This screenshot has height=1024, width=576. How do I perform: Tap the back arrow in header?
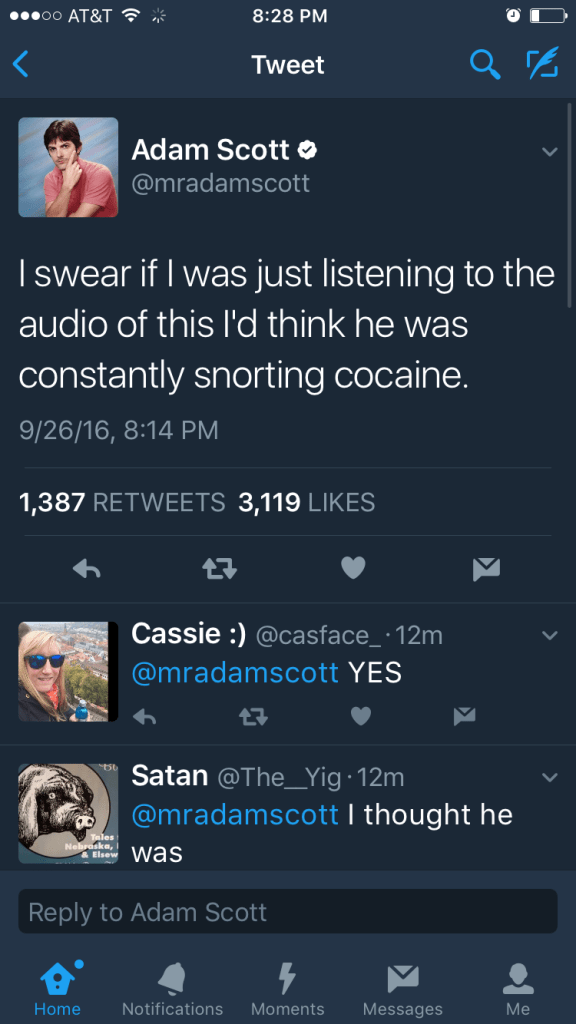point(21,65)
